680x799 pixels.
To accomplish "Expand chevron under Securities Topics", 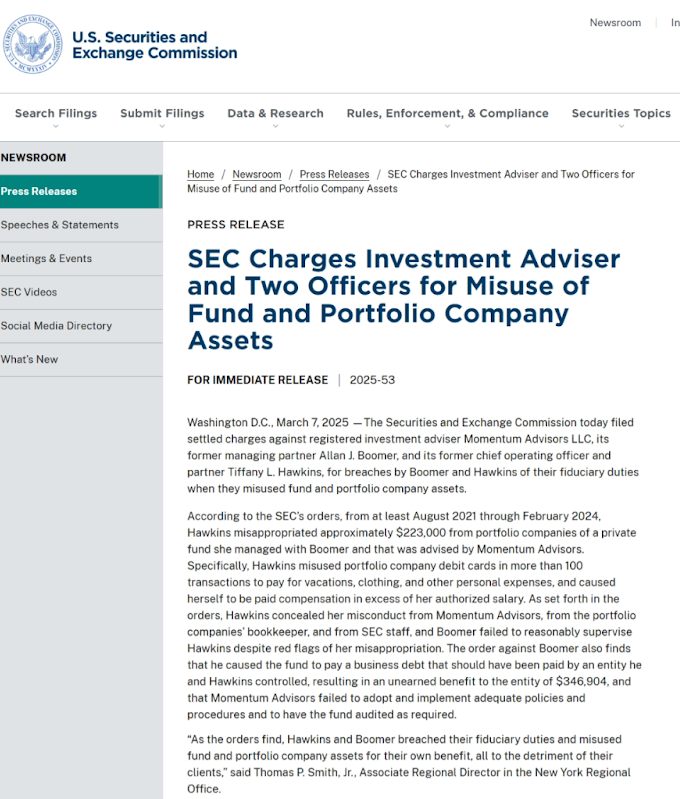I will [621, 126].
